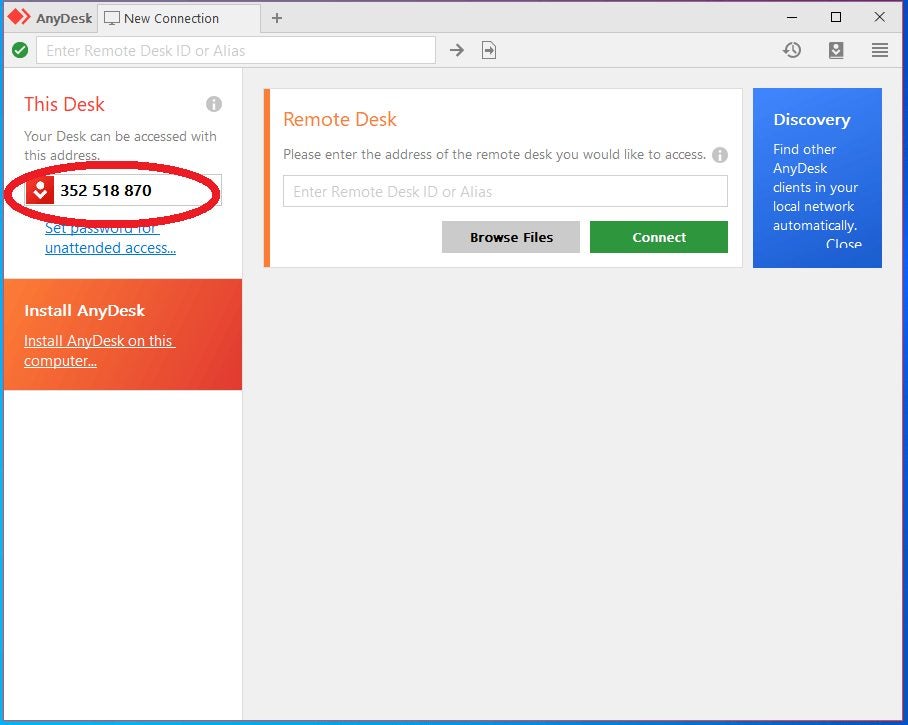This screenshot has width=908, height=725.
Task: Open the session history clock icon
Action: coord(792,50)
